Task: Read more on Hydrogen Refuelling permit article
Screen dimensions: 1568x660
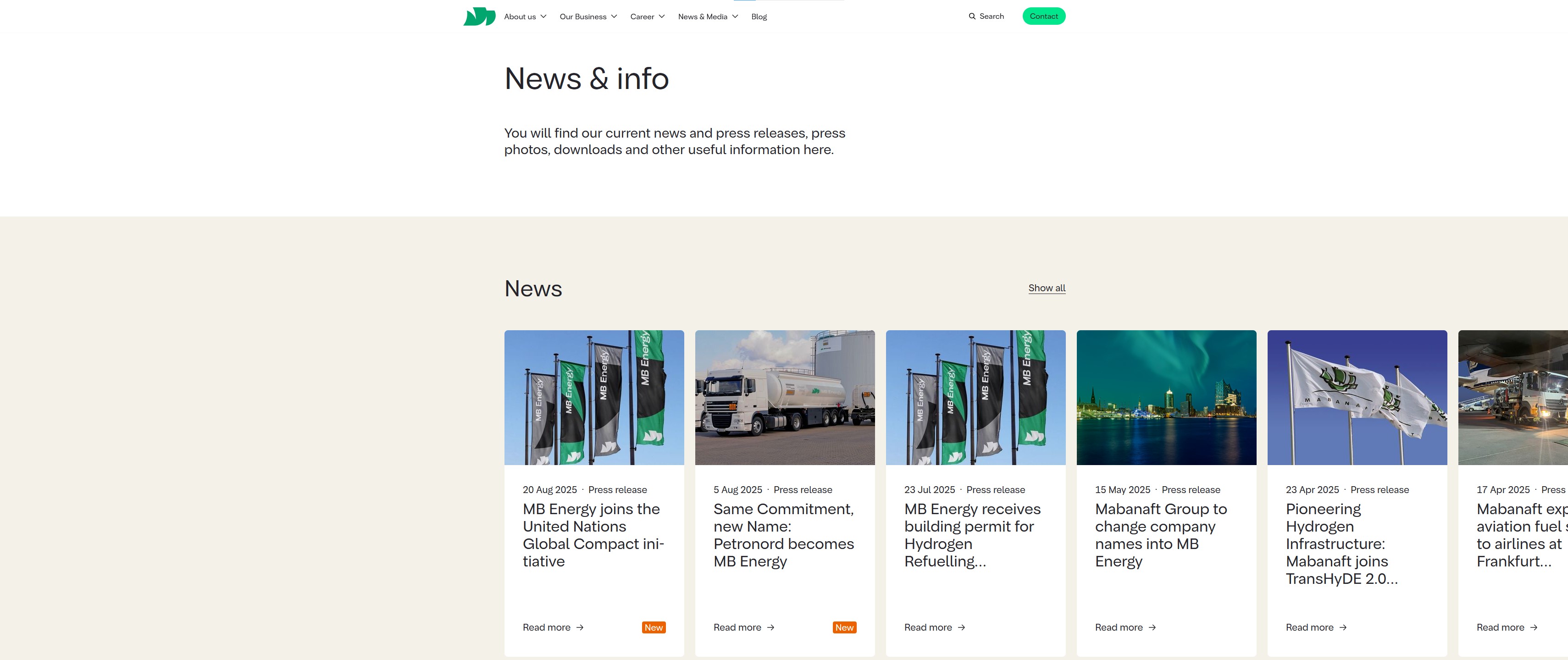Action: click(x=928, y=627)
